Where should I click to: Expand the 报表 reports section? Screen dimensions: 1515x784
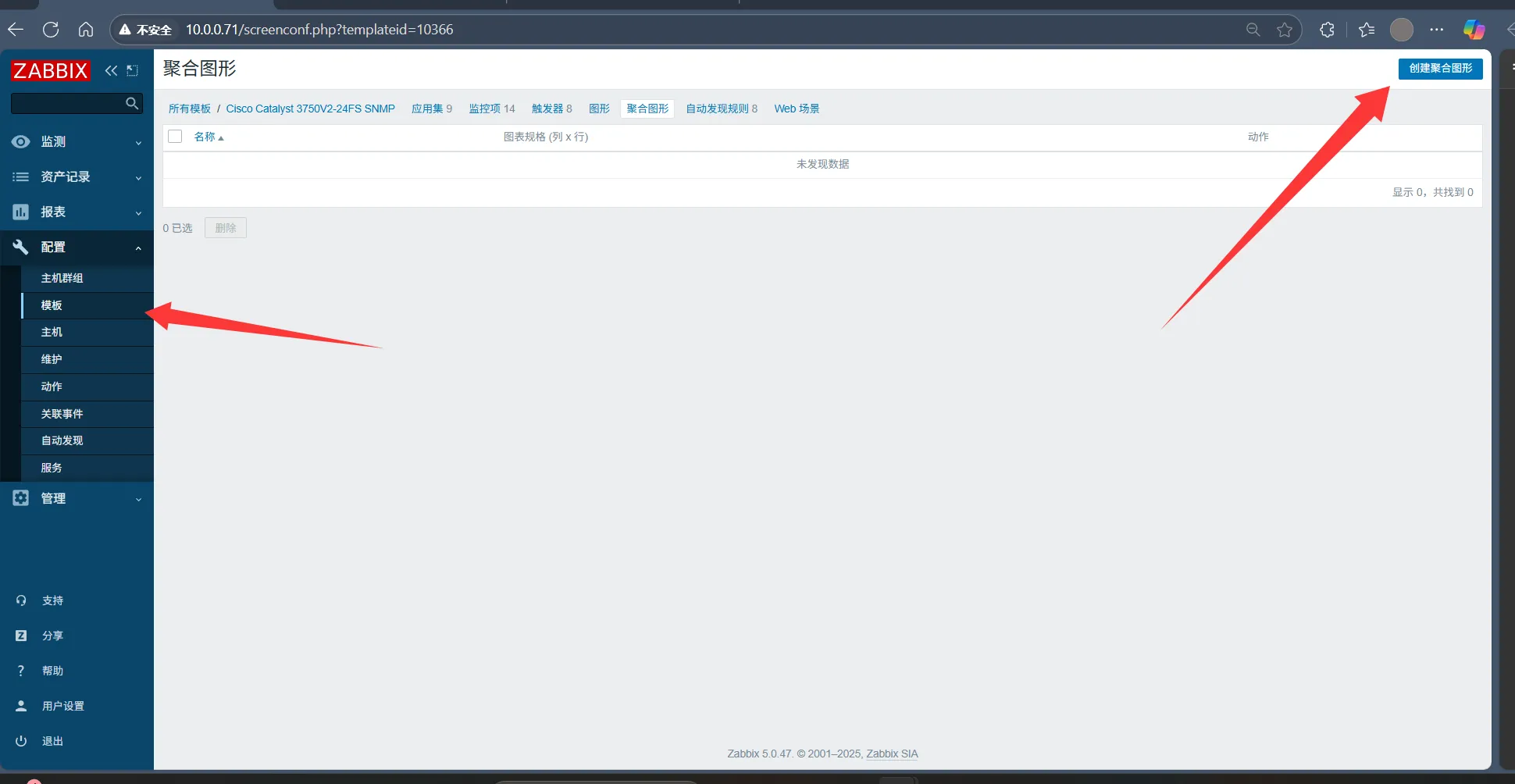click(x=77, y=212)
